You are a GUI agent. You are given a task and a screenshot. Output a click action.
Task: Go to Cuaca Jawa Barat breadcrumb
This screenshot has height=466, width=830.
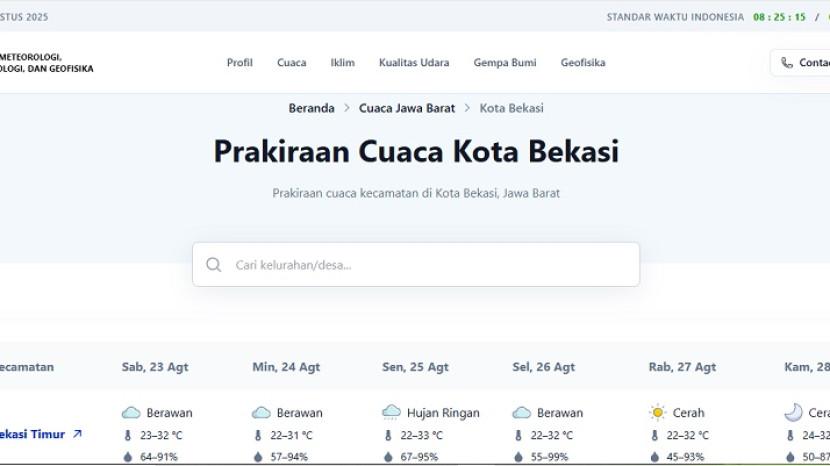click(407, 108)
